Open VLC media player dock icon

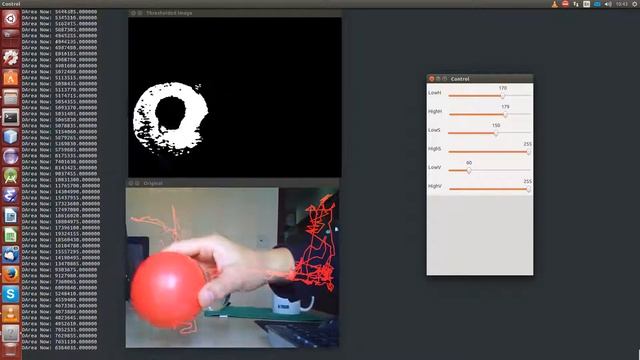(x=11, y=314)
